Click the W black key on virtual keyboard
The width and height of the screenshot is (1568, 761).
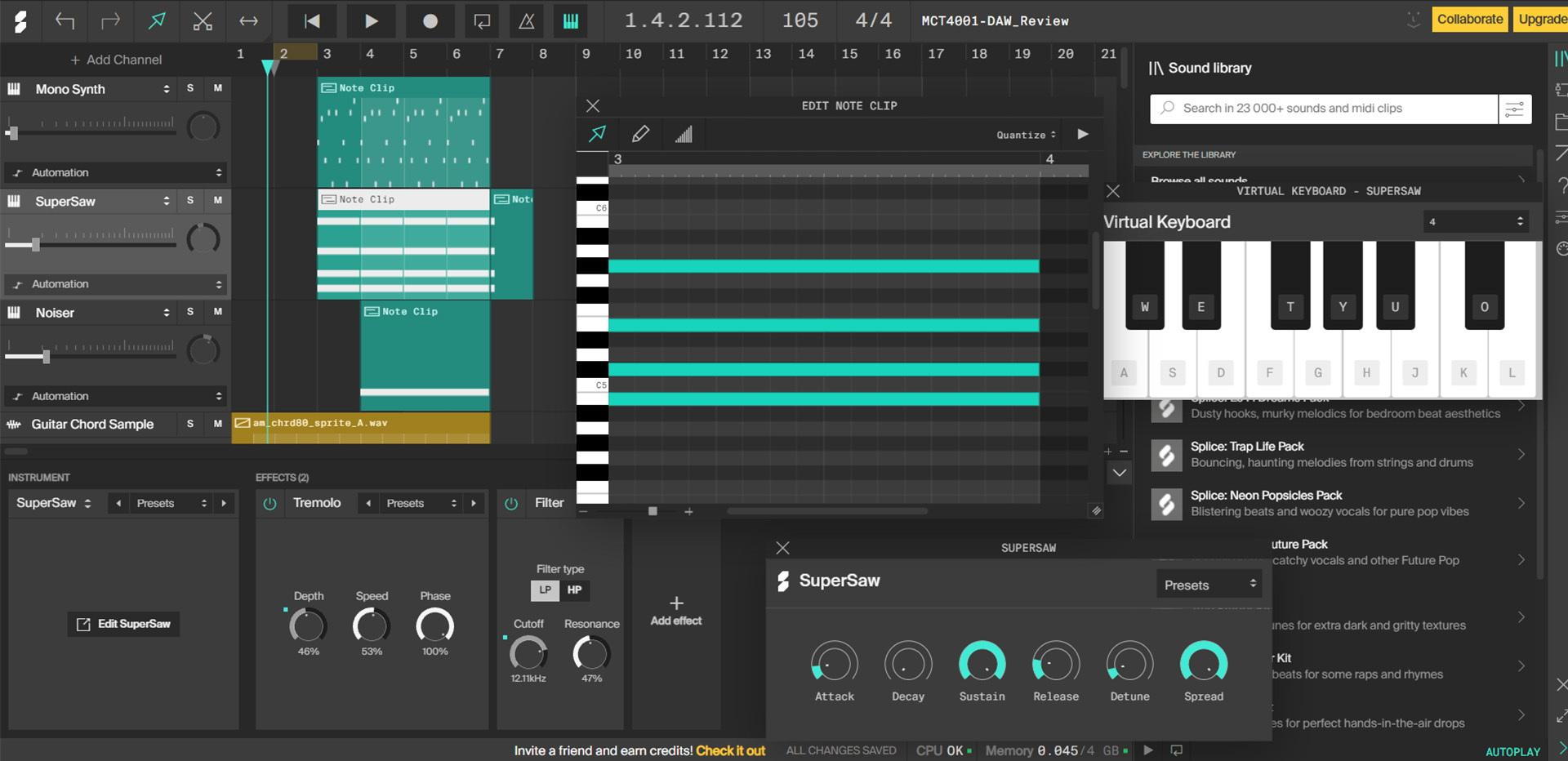coord(1144,286)
